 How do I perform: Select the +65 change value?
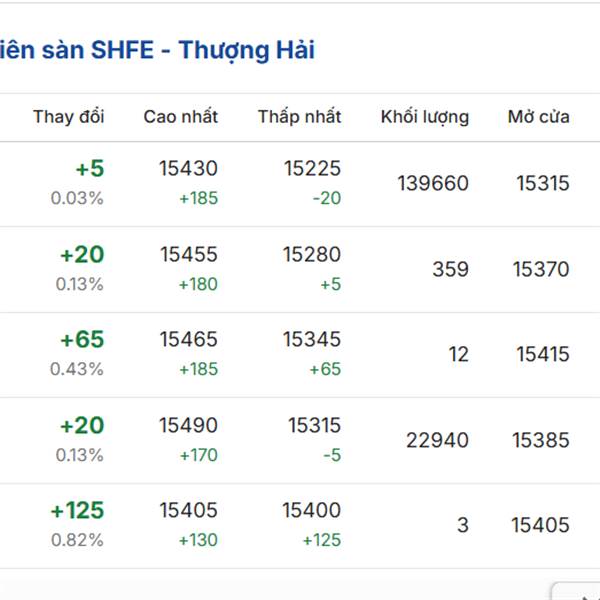[82, 339]
